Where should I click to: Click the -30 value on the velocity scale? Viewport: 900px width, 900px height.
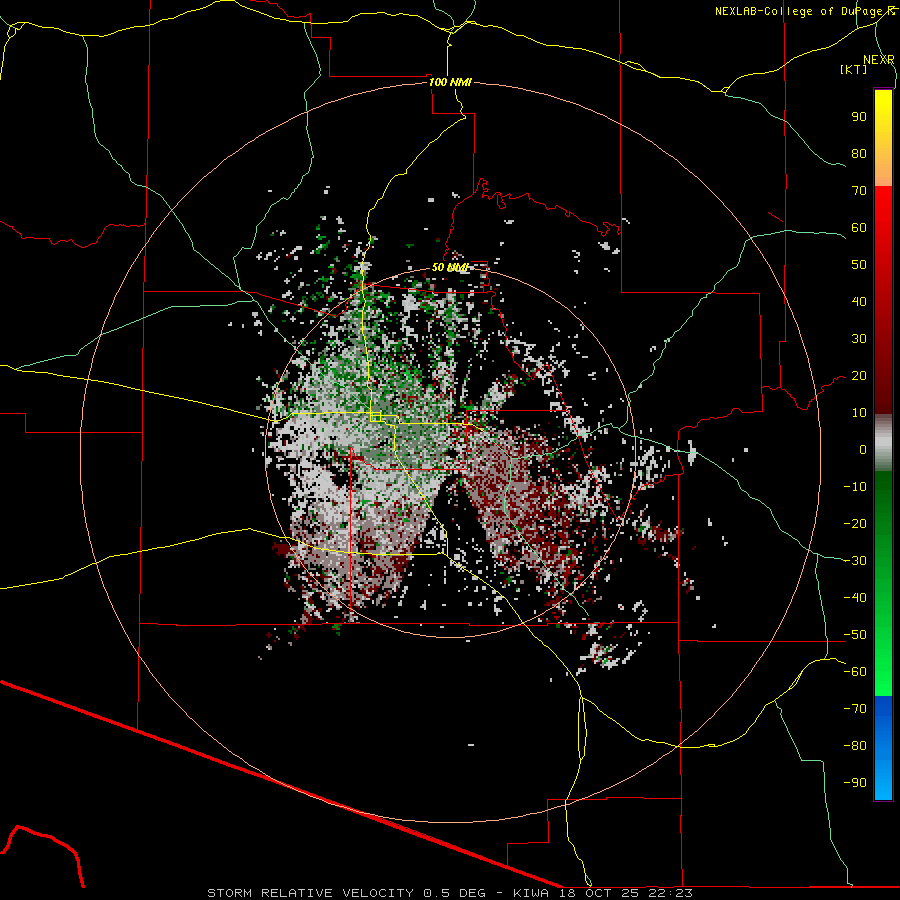click(x=855, y=561)
